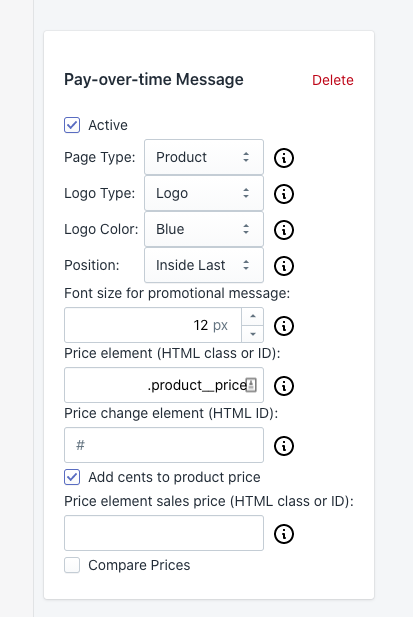Uncheck the Active checkbox
Screen dimensions: 413x617
pos(72,125)
